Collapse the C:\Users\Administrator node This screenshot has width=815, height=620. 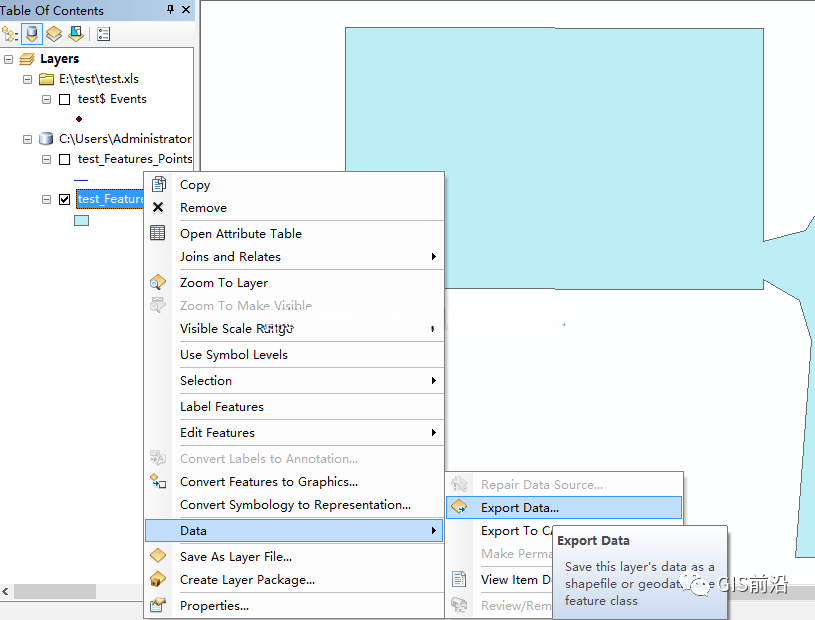pos(28,139)
